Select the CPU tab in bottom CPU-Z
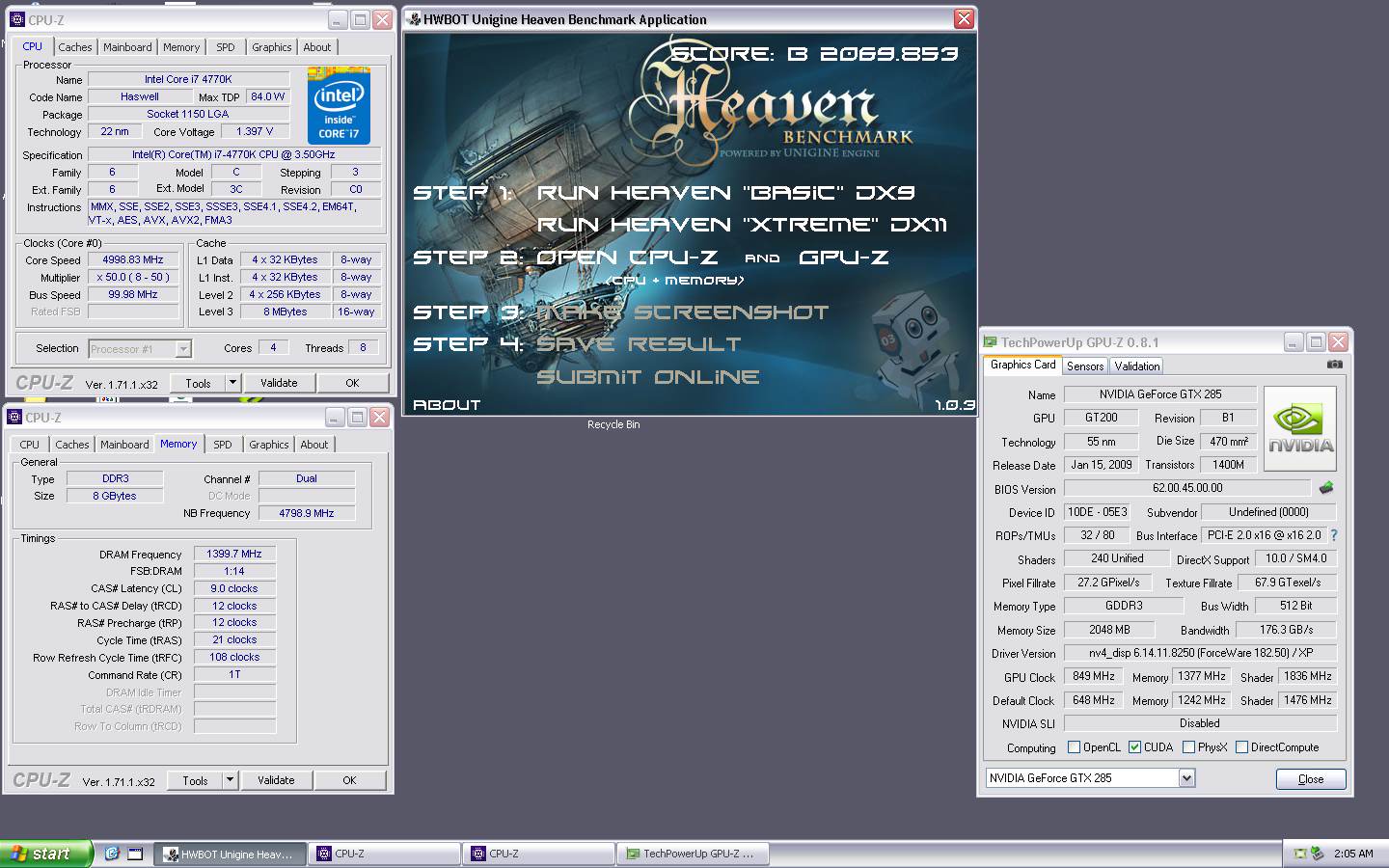The image size is (1389, 868). tap(30, 445)
